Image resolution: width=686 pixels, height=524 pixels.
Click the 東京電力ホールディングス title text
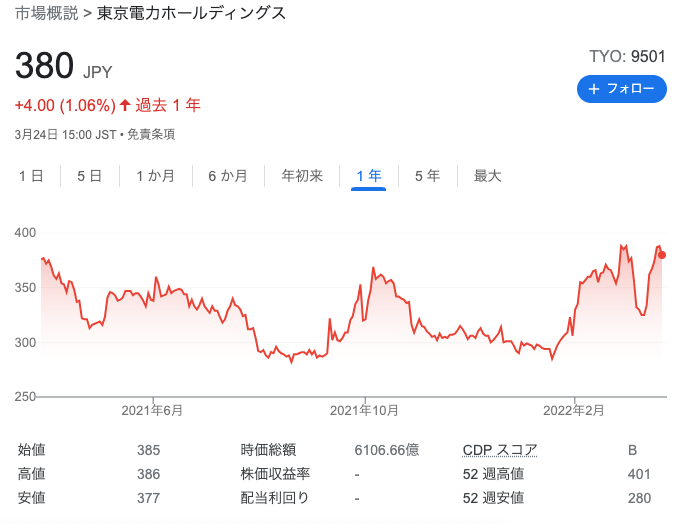pyautogui.click(x=191, y=13)
